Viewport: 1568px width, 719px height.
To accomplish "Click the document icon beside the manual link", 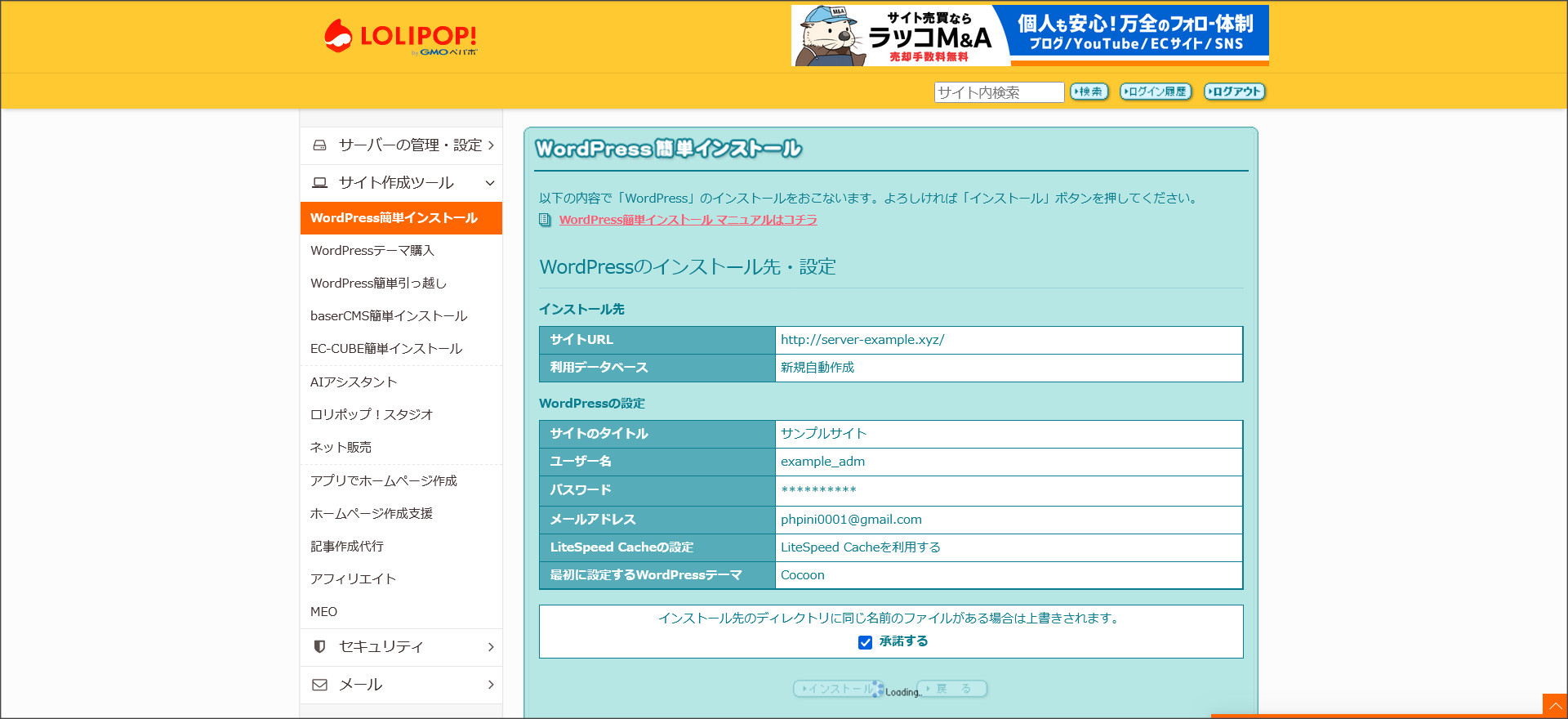I will click(x=545, y=220).
